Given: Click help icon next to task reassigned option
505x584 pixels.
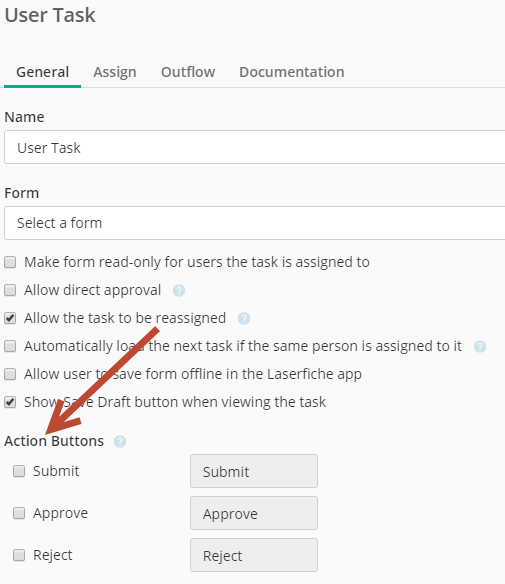Looking at the screenshot, I should 244,318.
